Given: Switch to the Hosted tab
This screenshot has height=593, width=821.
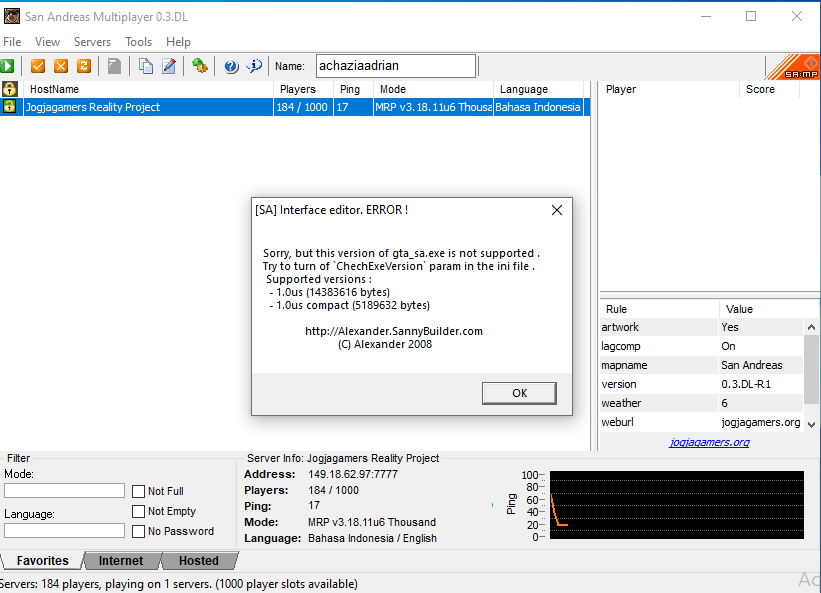Looking at the screenshot, I should point(199,561).
